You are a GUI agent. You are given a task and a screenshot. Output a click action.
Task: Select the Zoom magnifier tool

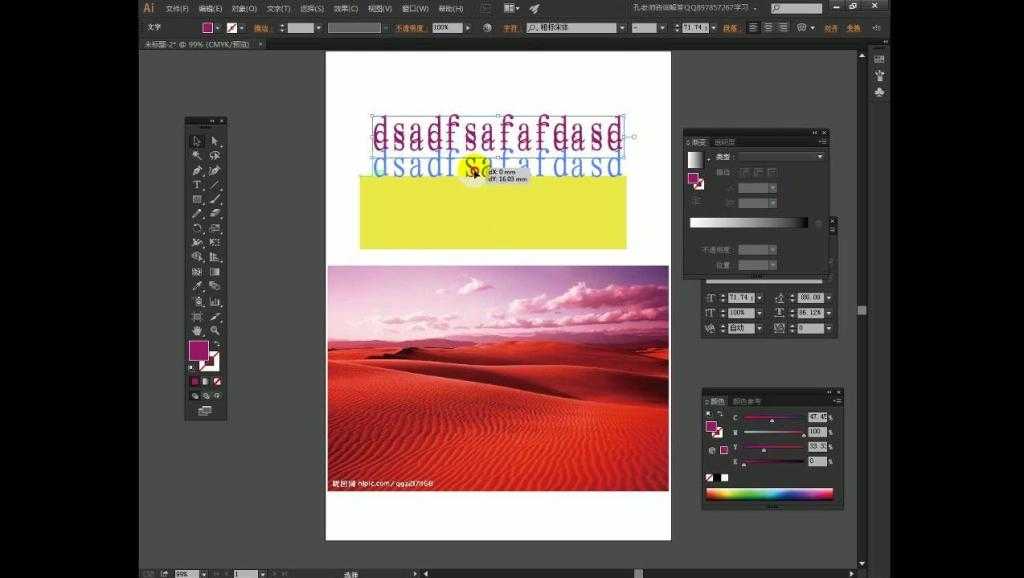[x=215, y=330]
